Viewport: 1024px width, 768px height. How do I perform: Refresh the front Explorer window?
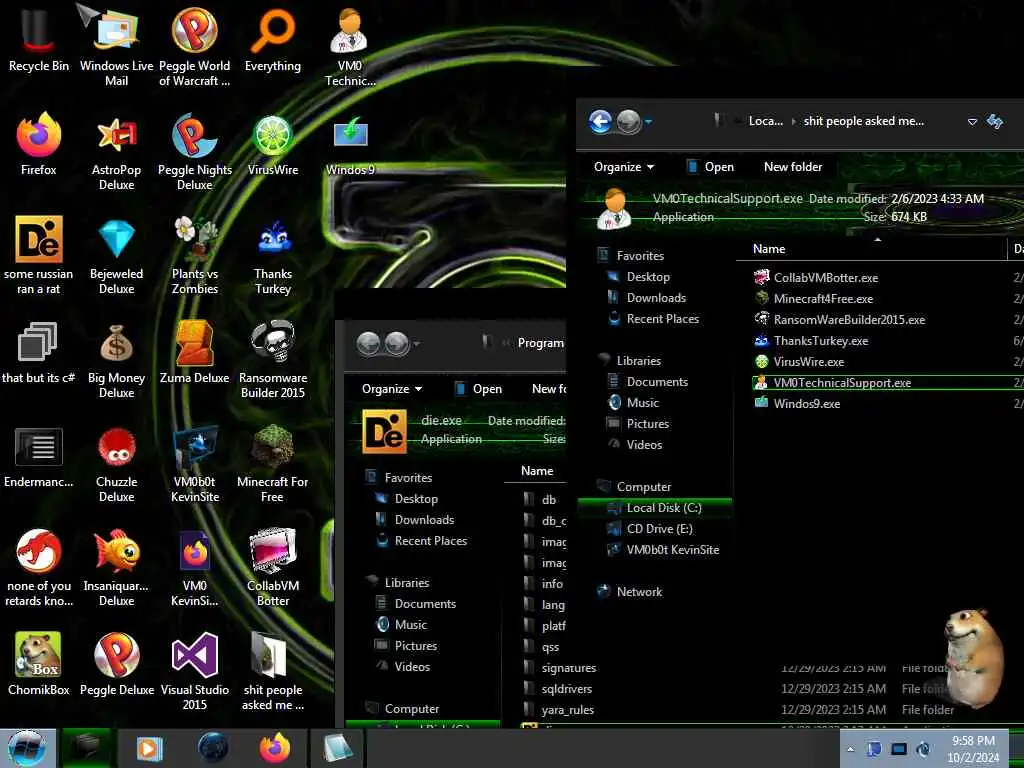click(x=995, y=121)
